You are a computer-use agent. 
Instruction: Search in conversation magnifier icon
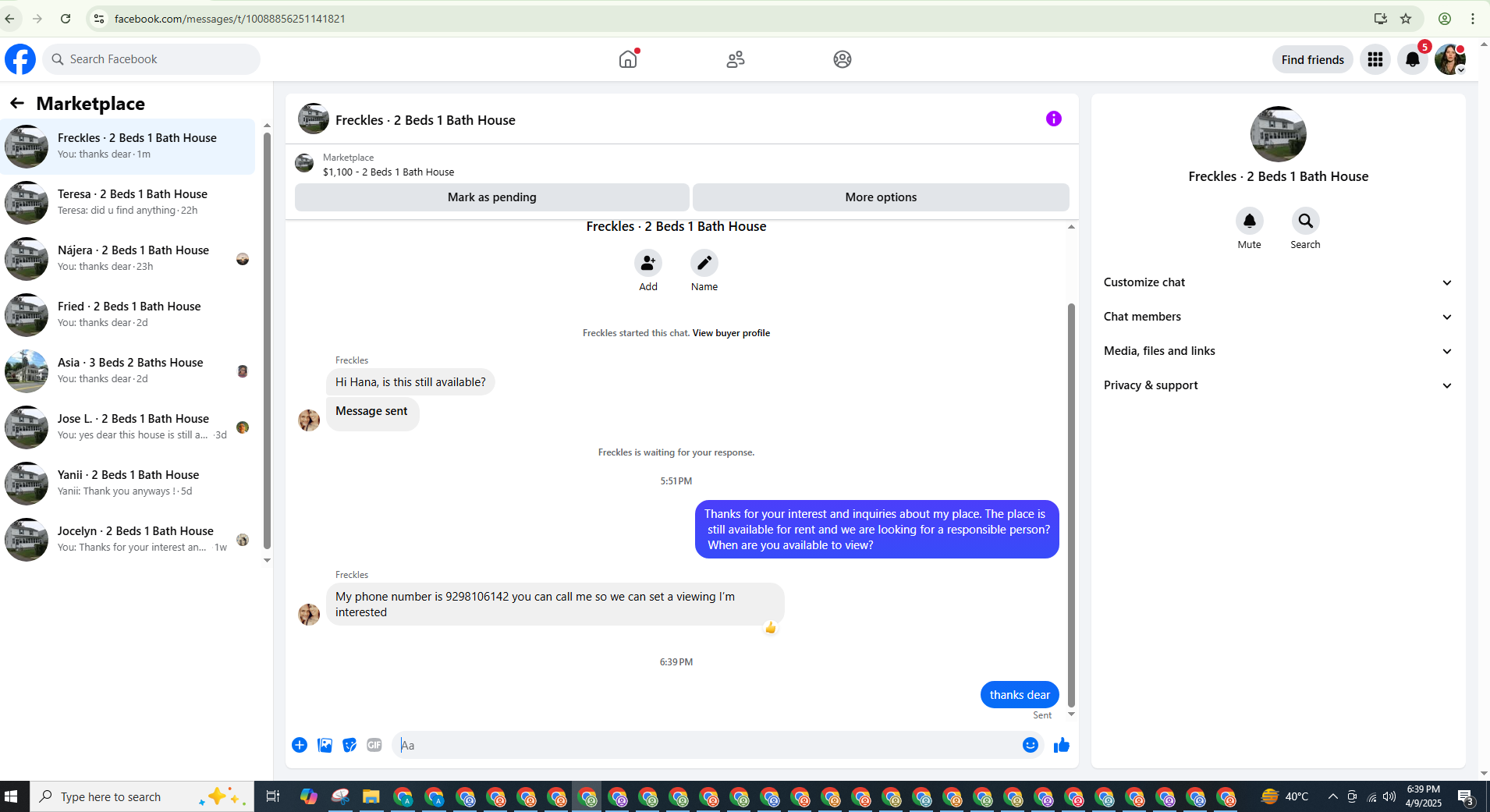(x=1306, y=221)
